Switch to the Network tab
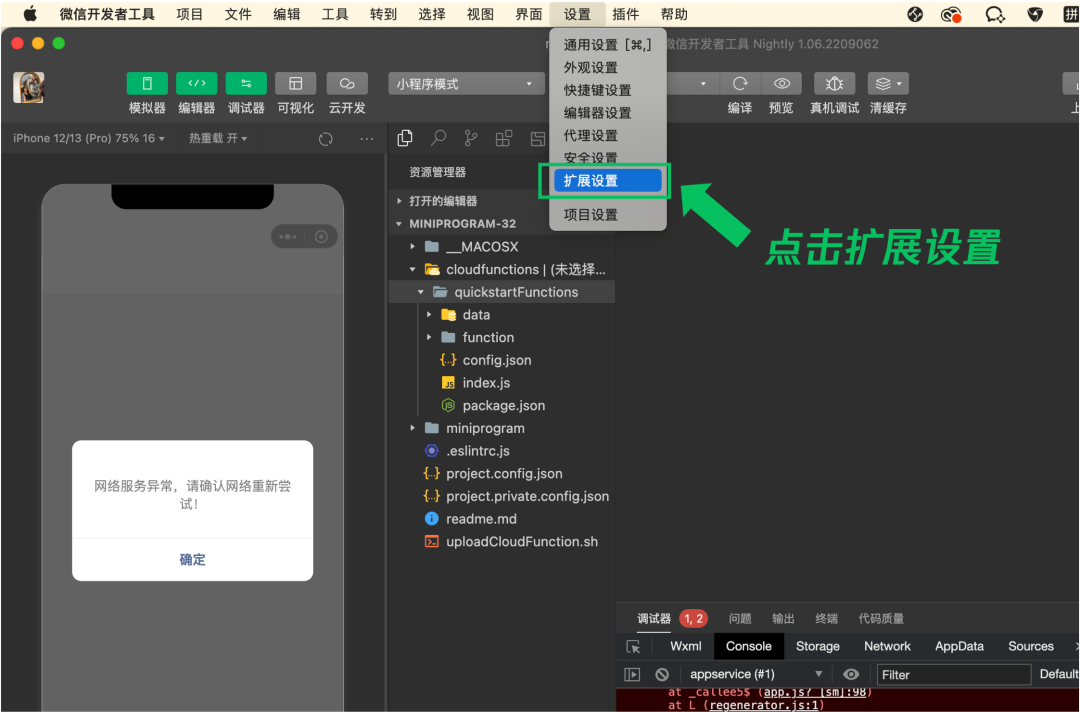Image resolution: width=1080 pixels, height=712 pixels. coord(887,646)
